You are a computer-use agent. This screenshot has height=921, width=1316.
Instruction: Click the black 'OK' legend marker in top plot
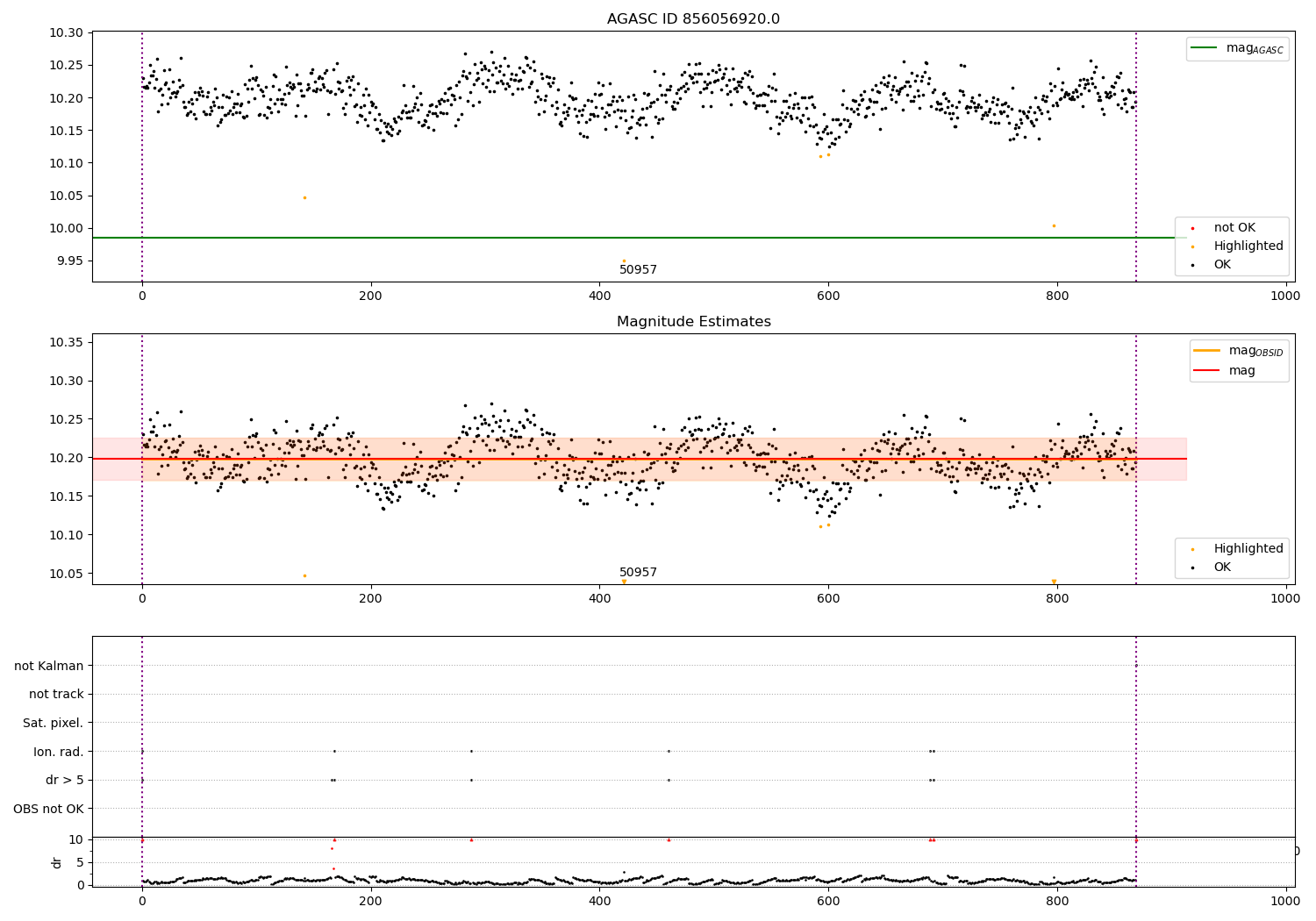tap(1193, 265)
